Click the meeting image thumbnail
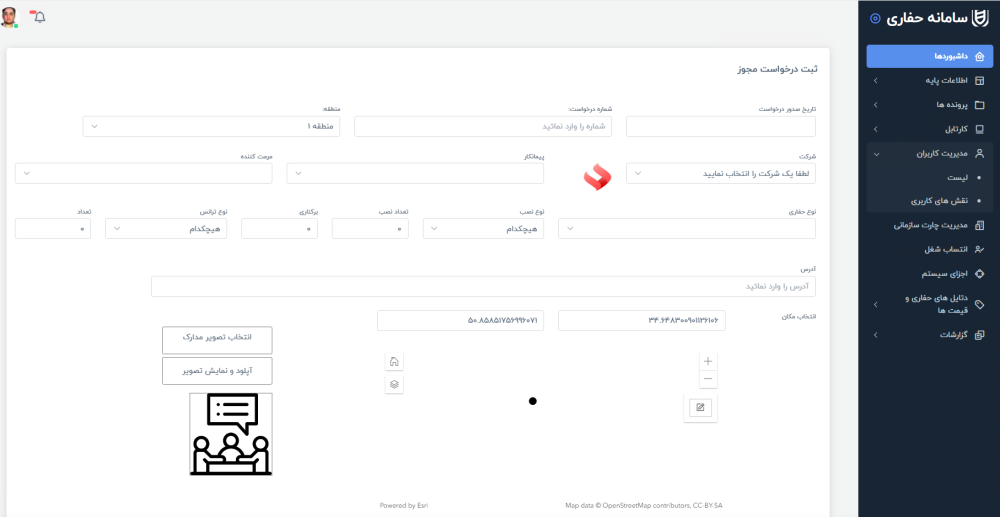 (x=231, y=433)
